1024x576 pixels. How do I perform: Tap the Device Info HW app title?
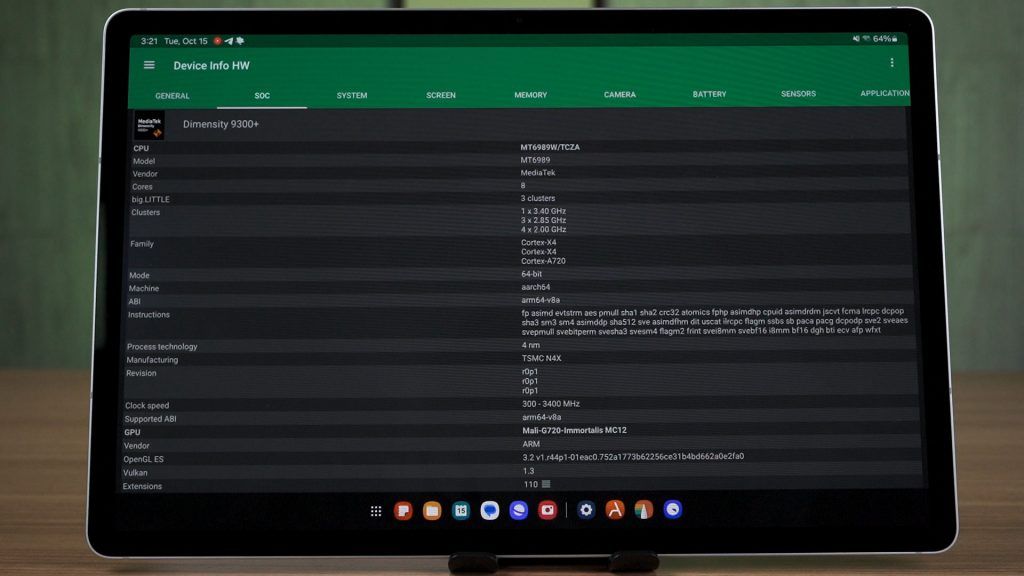[x=212, y=65]
